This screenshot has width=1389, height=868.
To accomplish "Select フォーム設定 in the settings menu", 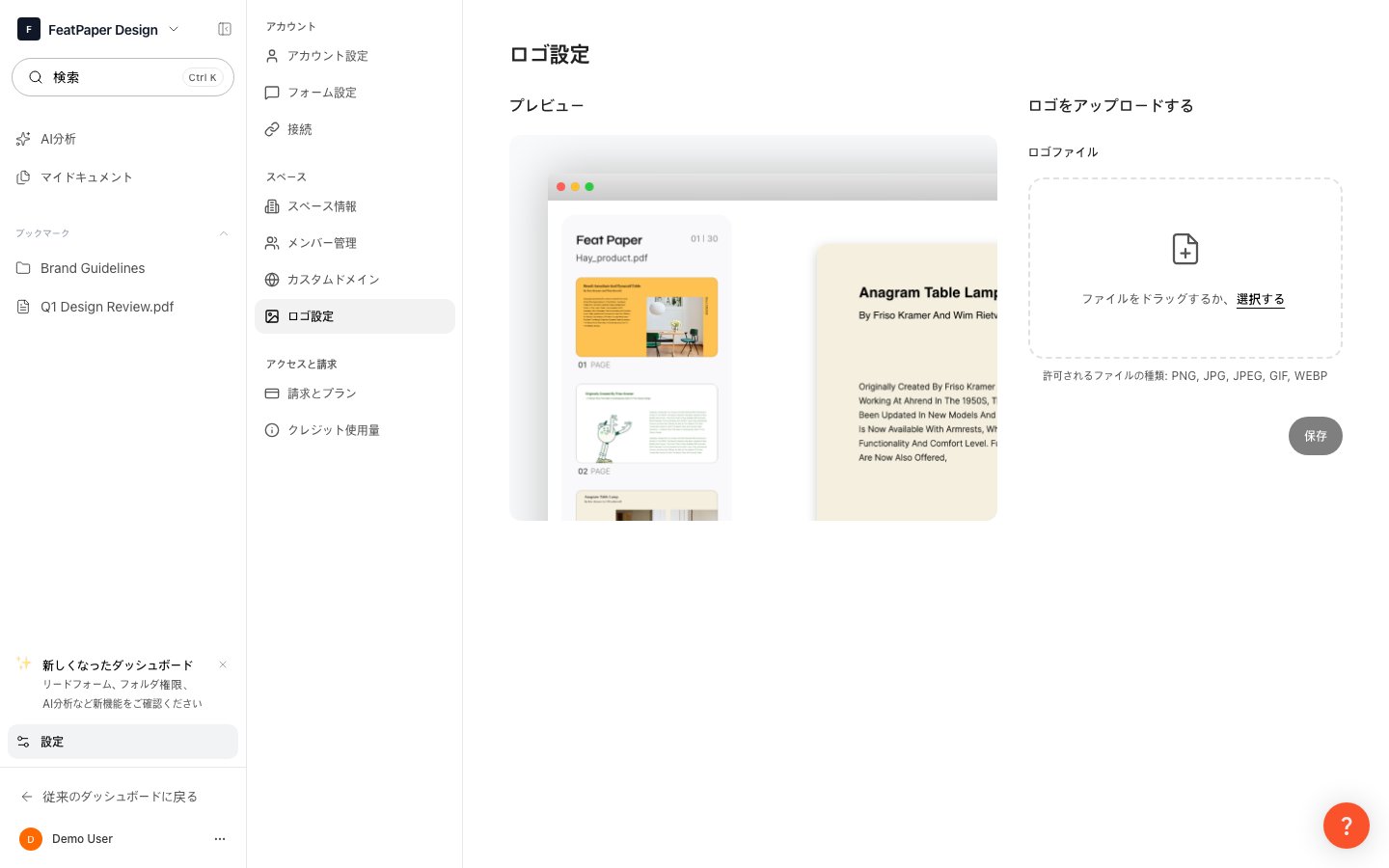I will pyautogui.click(x=355, y=93).
